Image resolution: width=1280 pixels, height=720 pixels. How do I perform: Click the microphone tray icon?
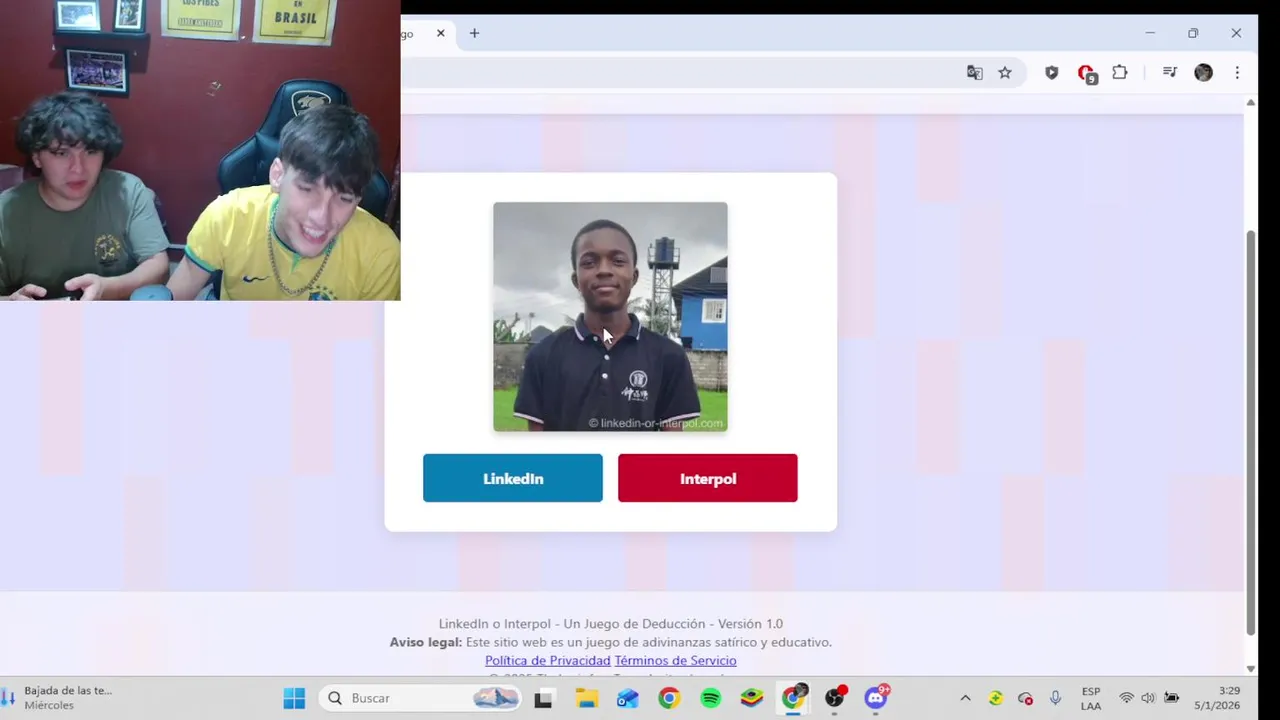click(1055, 698)
